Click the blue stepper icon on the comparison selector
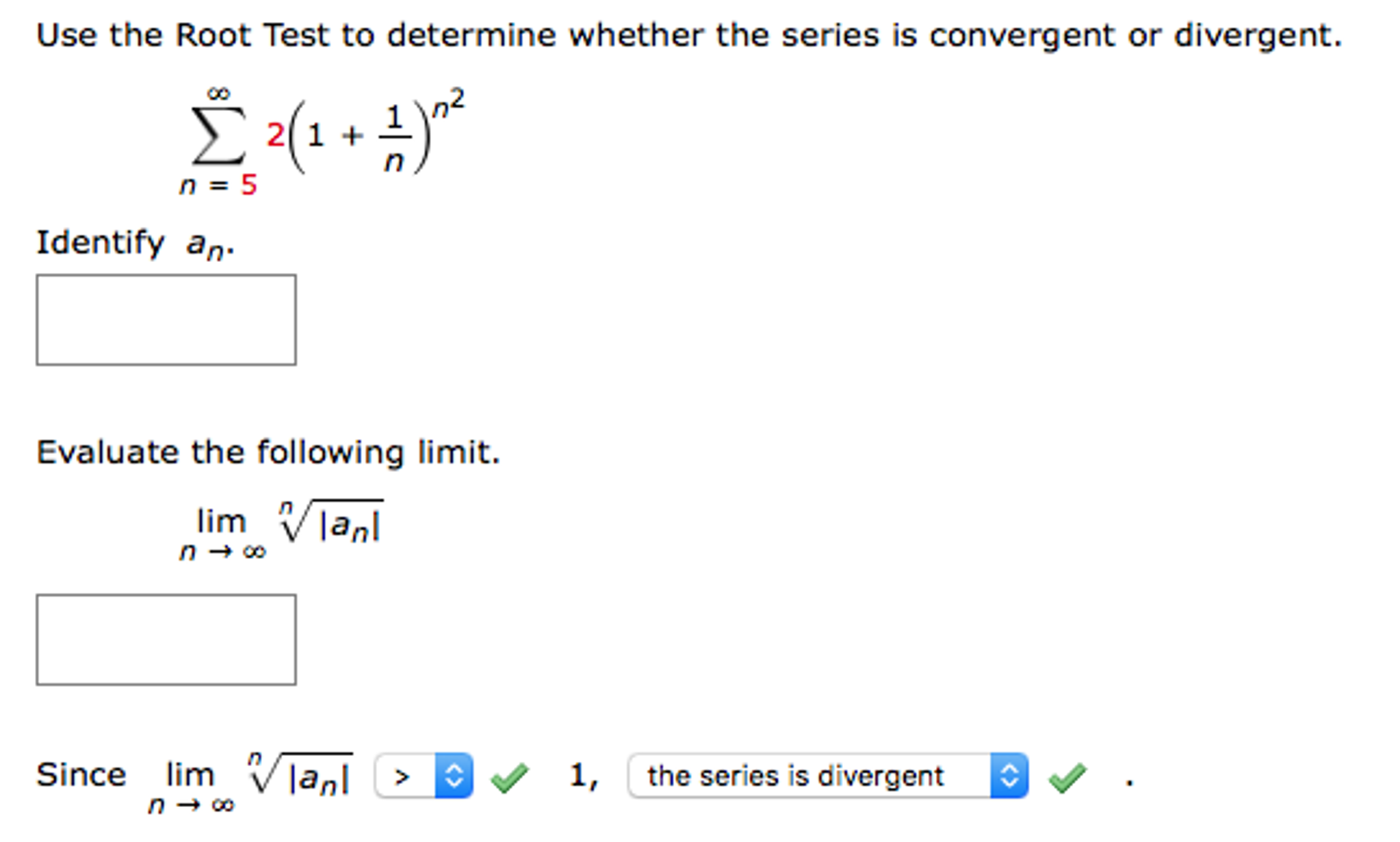 coord(453,776)
